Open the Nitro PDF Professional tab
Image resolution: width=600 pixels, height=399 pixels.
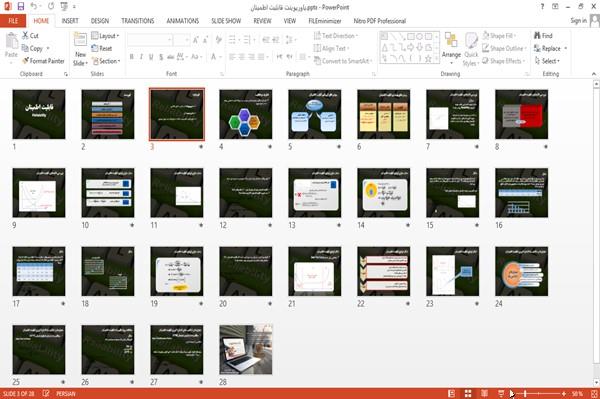tap(380, 21)
